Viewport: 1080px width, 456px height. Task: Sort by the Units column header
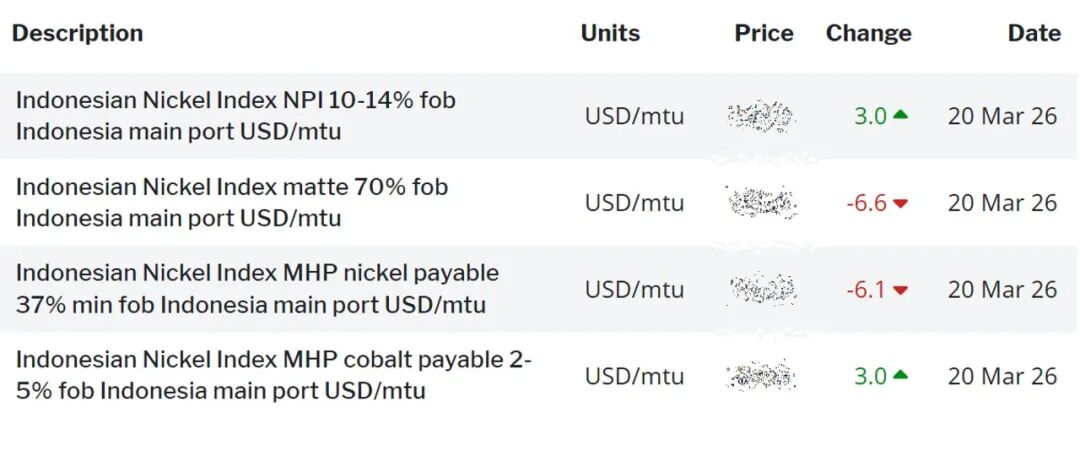[x=610, y=33]
